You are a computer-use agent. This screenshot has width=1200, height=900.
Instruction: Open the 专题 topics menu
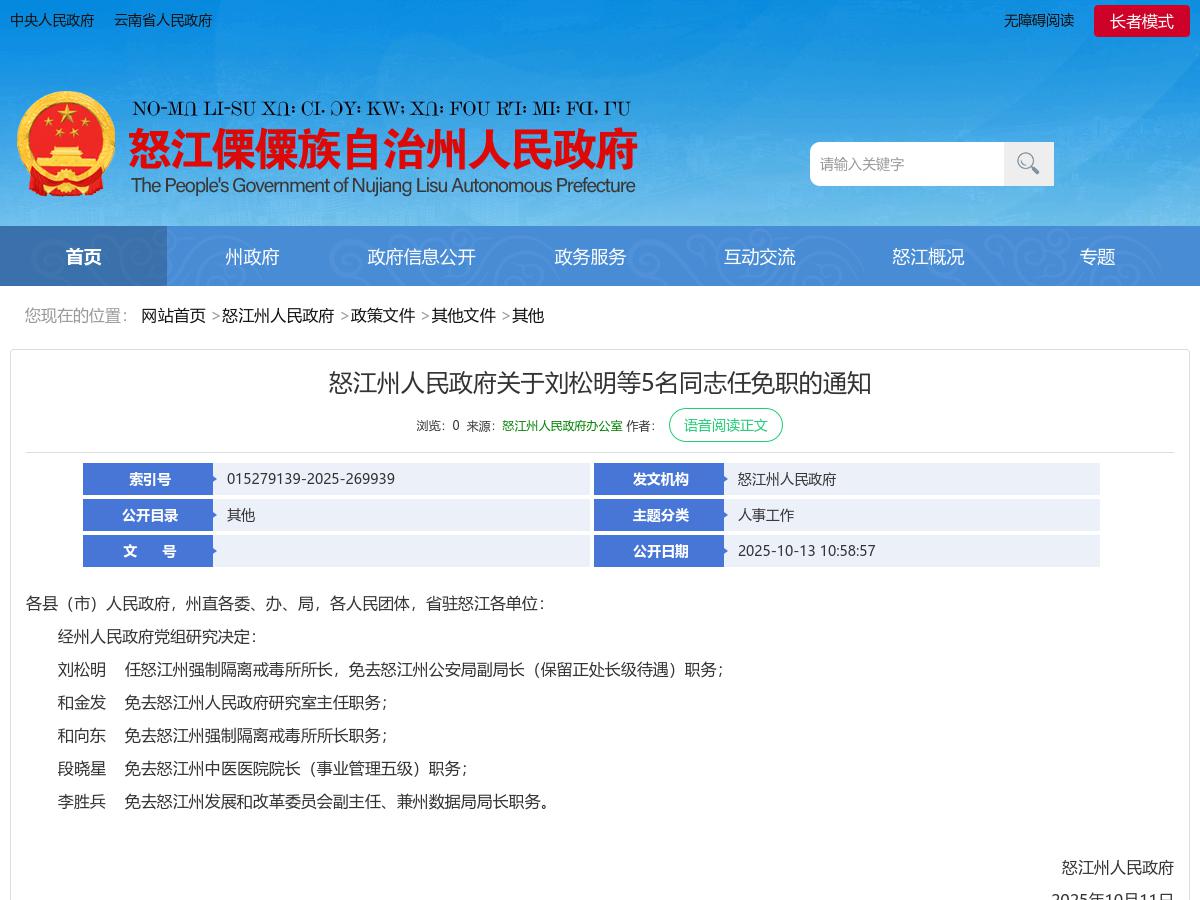click(1097, 256)
